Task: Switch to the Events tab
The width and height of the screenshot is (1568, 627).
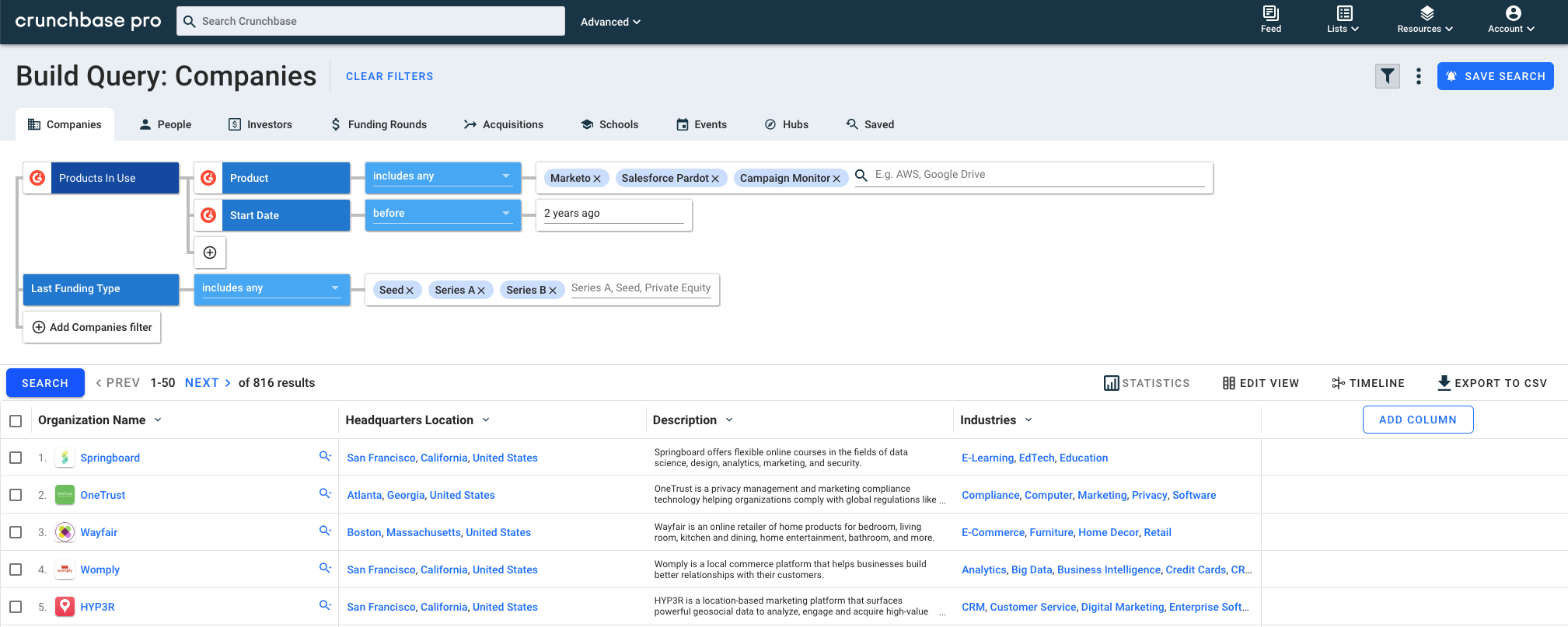Action: (x=701, y=124)
